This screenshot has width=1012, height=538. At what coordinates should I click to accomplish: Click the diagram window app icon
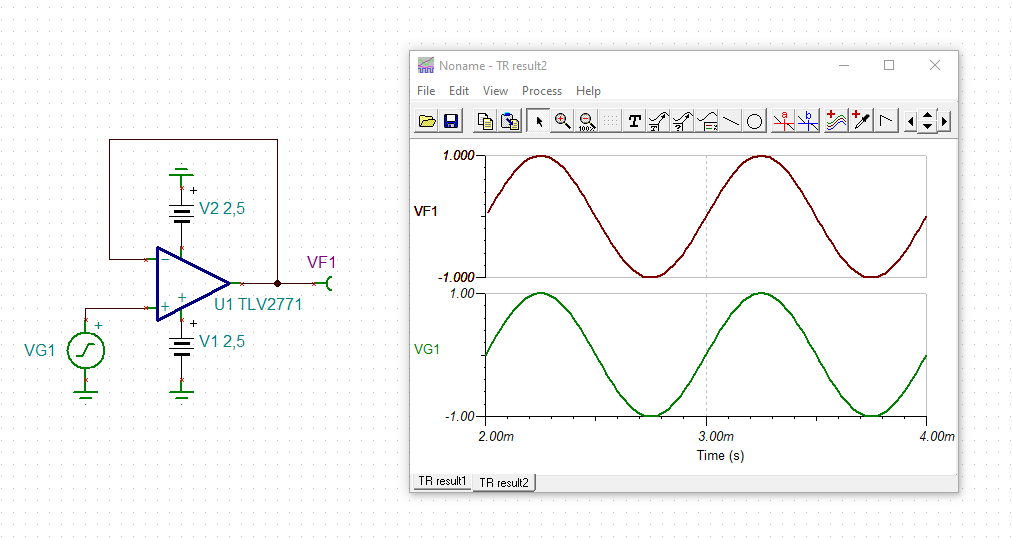[426, 65]
